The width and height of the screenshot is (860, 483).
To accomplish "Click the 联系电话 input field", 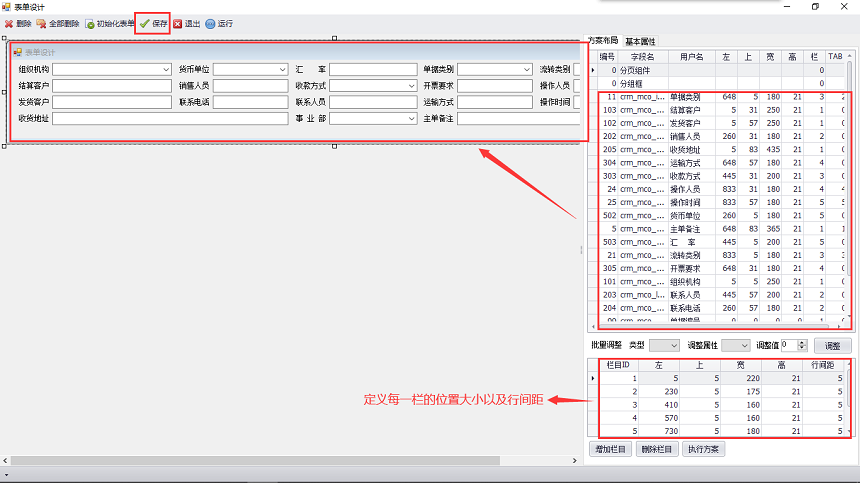I will (x=250, y=103).
